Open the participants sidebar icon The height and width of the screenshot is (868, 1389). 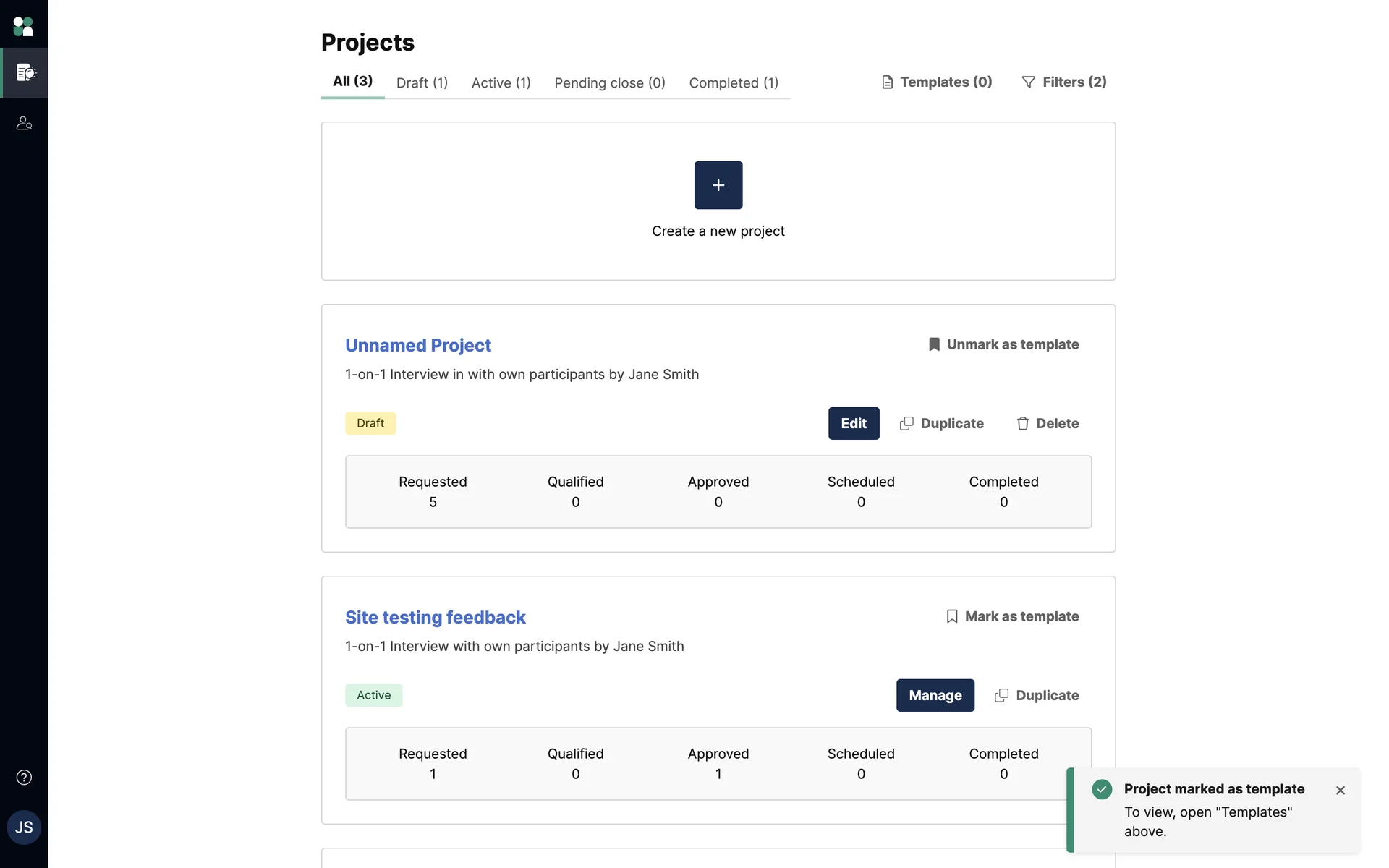[x=24, y=123]
